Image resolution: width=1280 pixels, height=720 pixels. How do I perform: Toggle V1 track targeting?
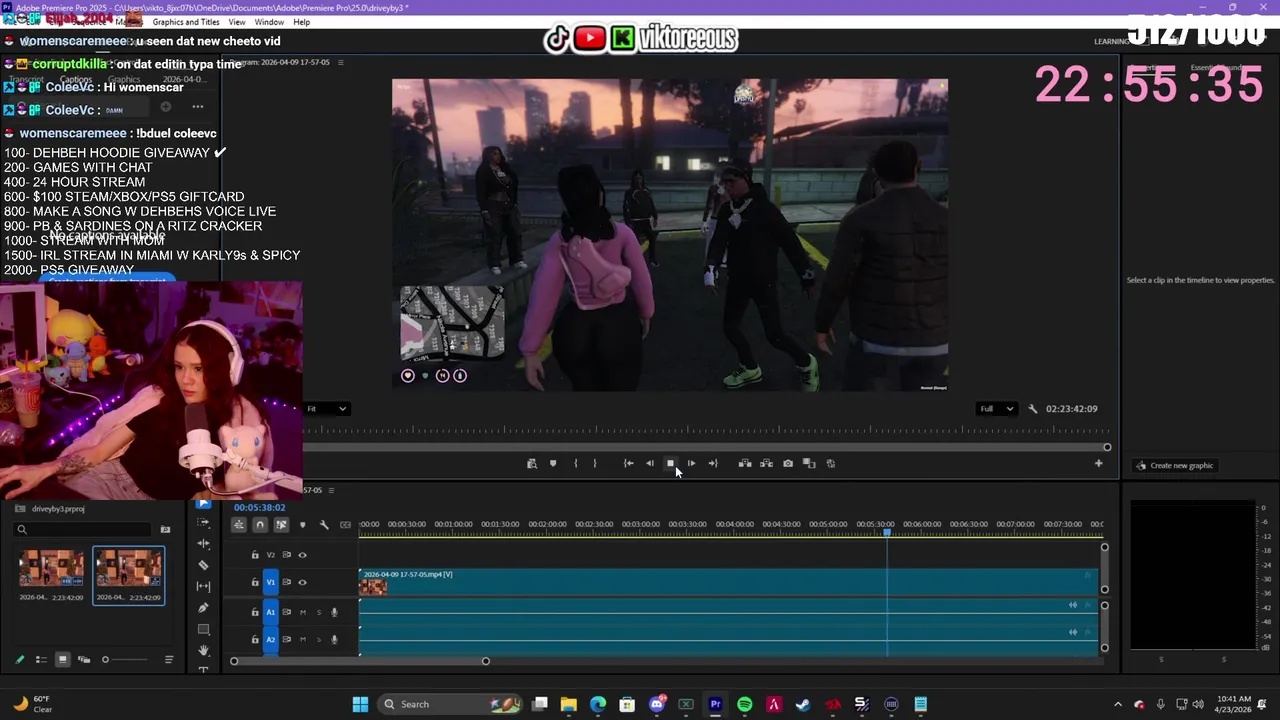tap(270, 582)
